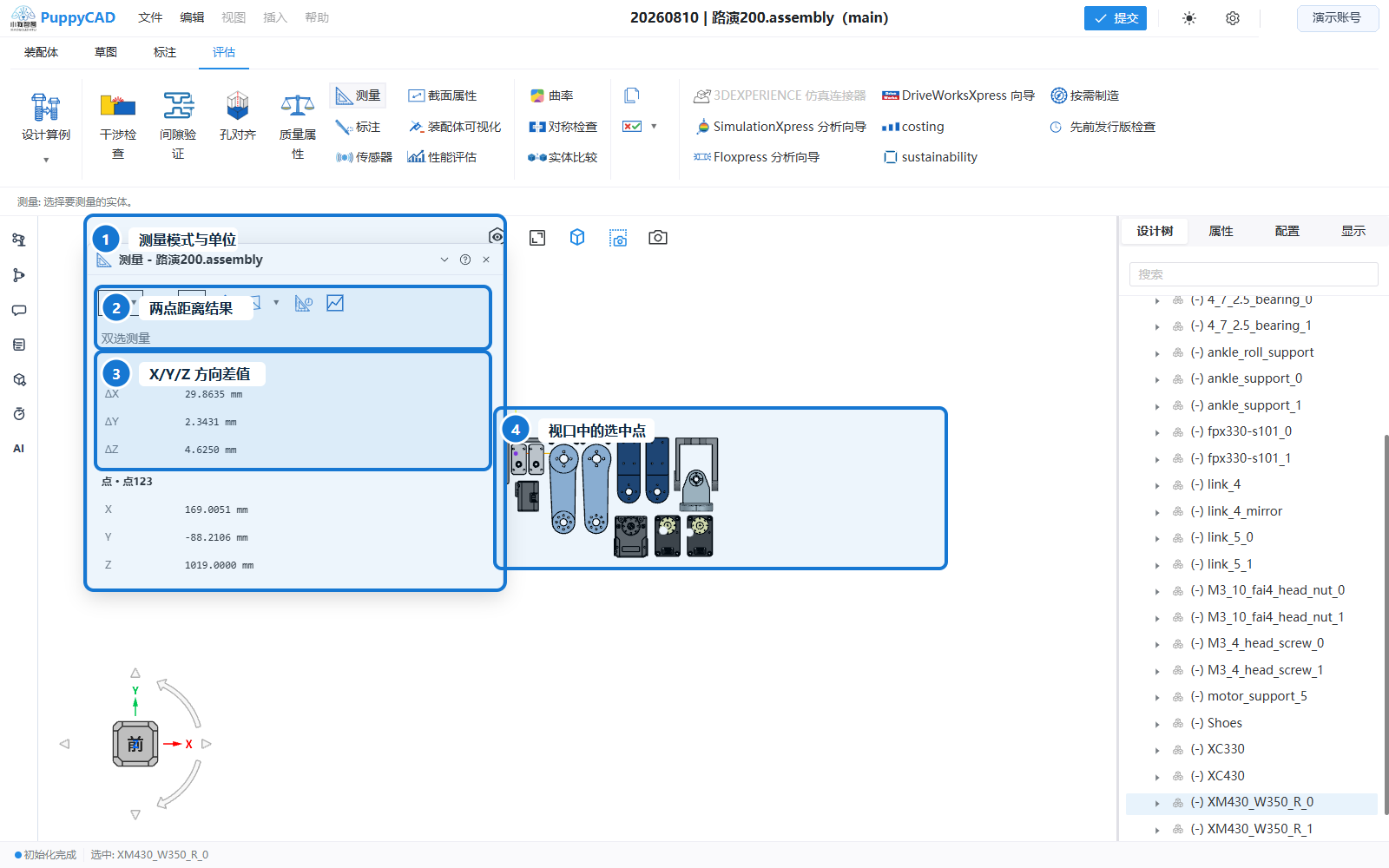Open the settings gear icon
1389x868 pixels.
pos(1233,18)
